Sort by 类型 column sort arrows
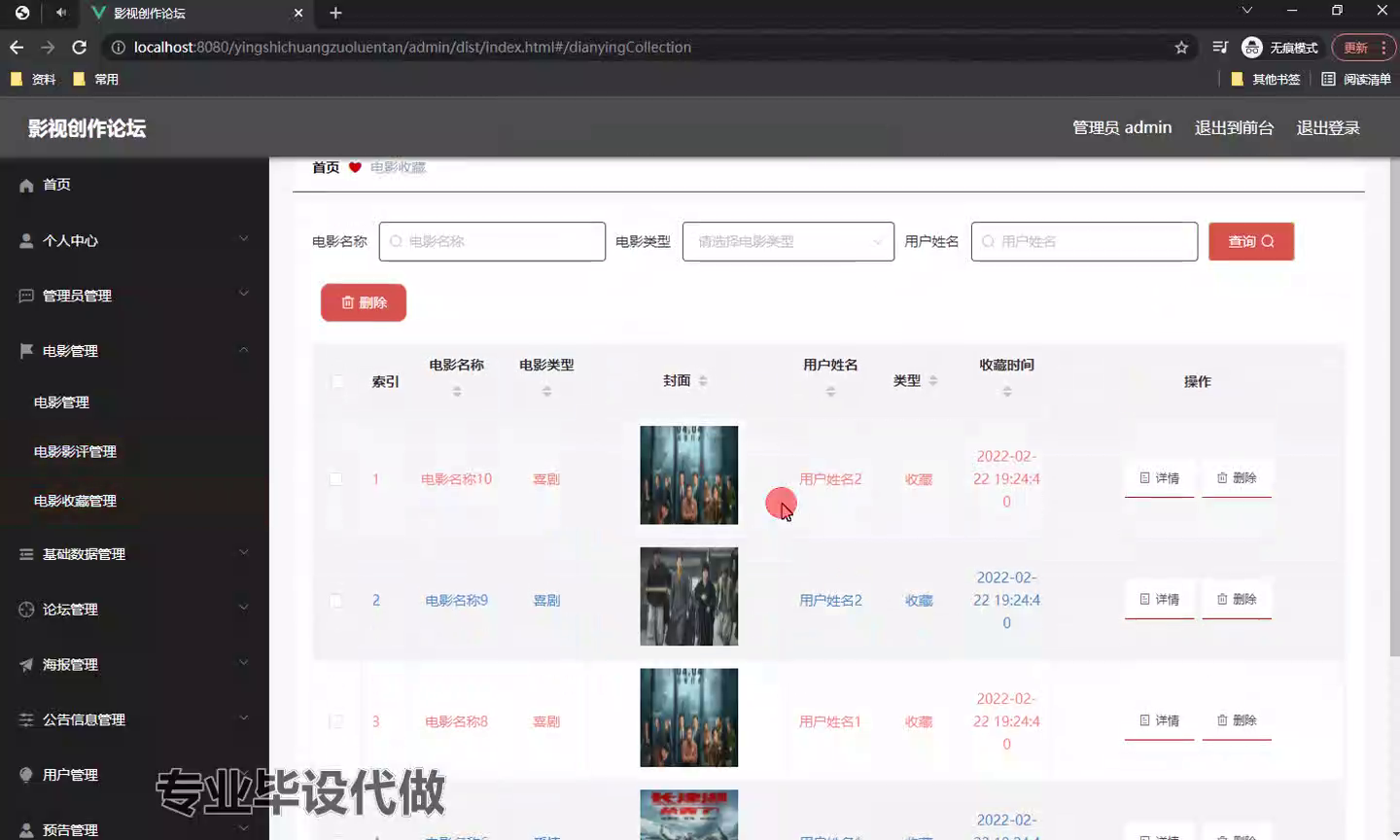This screenshot has width=1400, height=840. 933,381
